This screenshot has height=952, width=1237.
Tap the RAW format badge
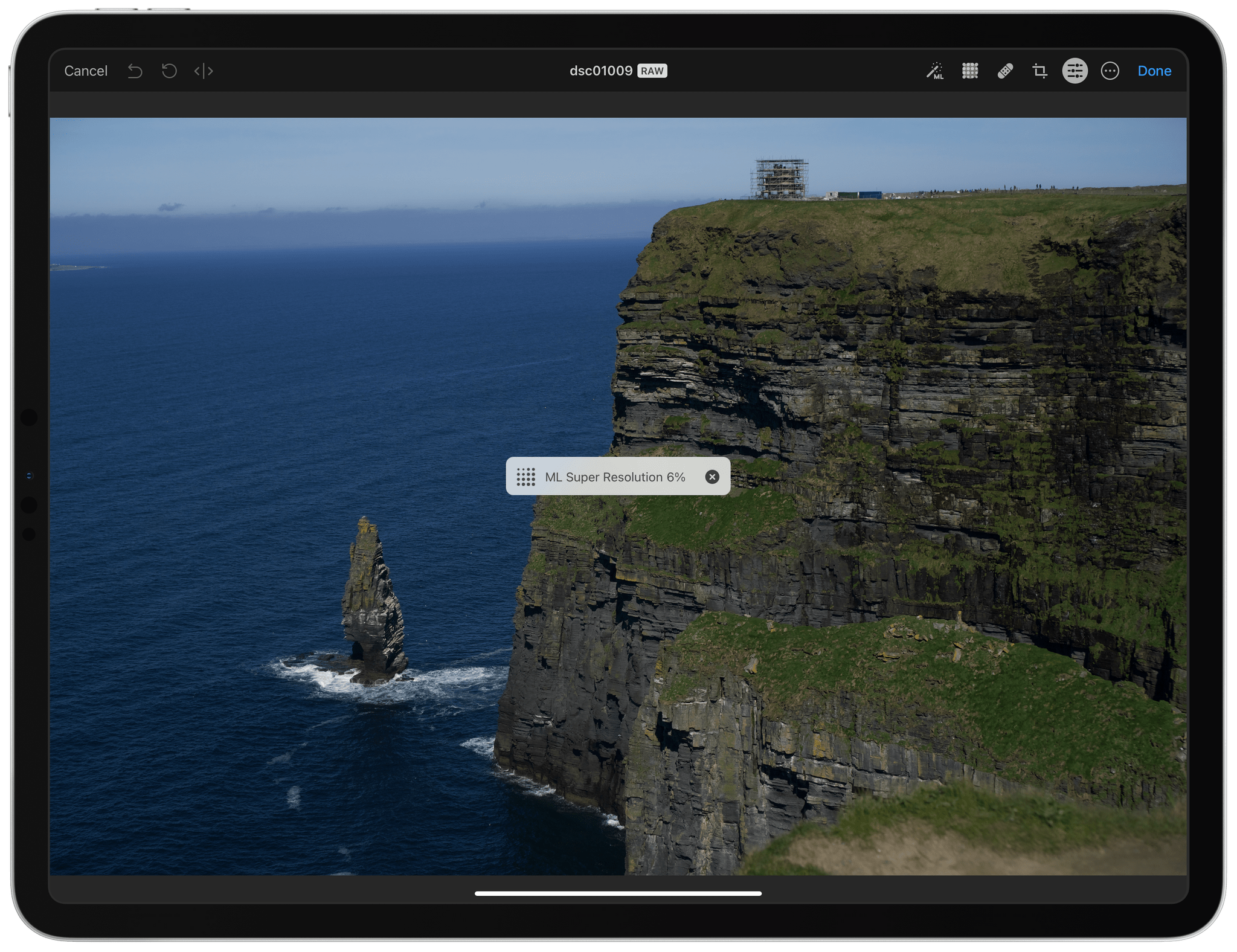(x=652, y=71)
